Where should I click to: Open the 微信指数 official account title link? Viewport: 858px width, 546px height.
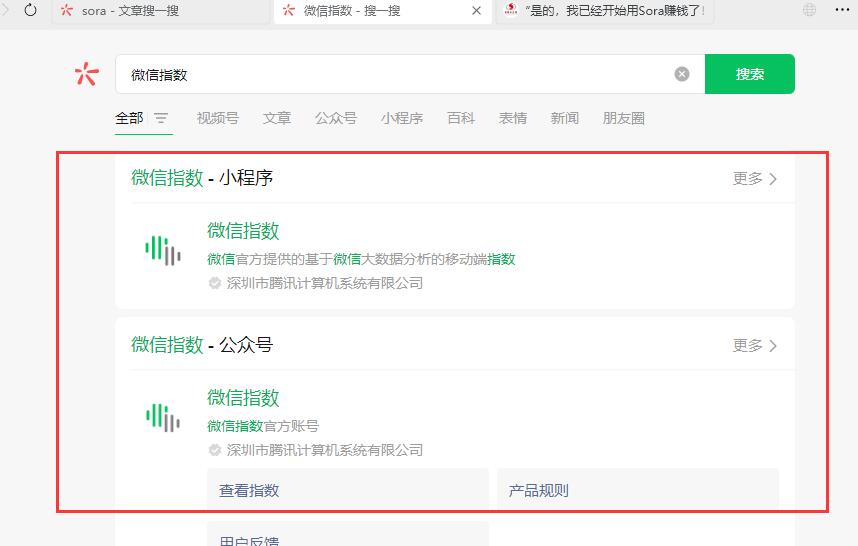(243, 398)
